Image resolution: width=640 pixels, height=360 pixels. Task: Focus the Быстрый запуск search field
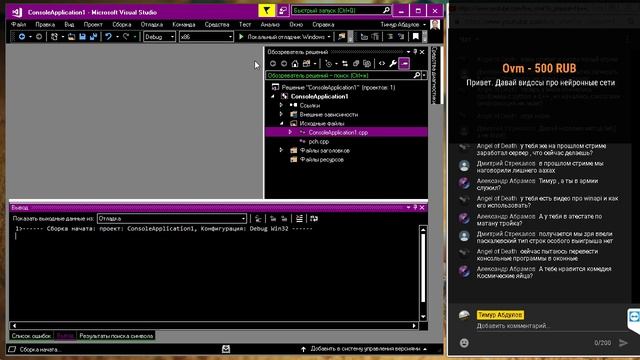click(341, 11)
